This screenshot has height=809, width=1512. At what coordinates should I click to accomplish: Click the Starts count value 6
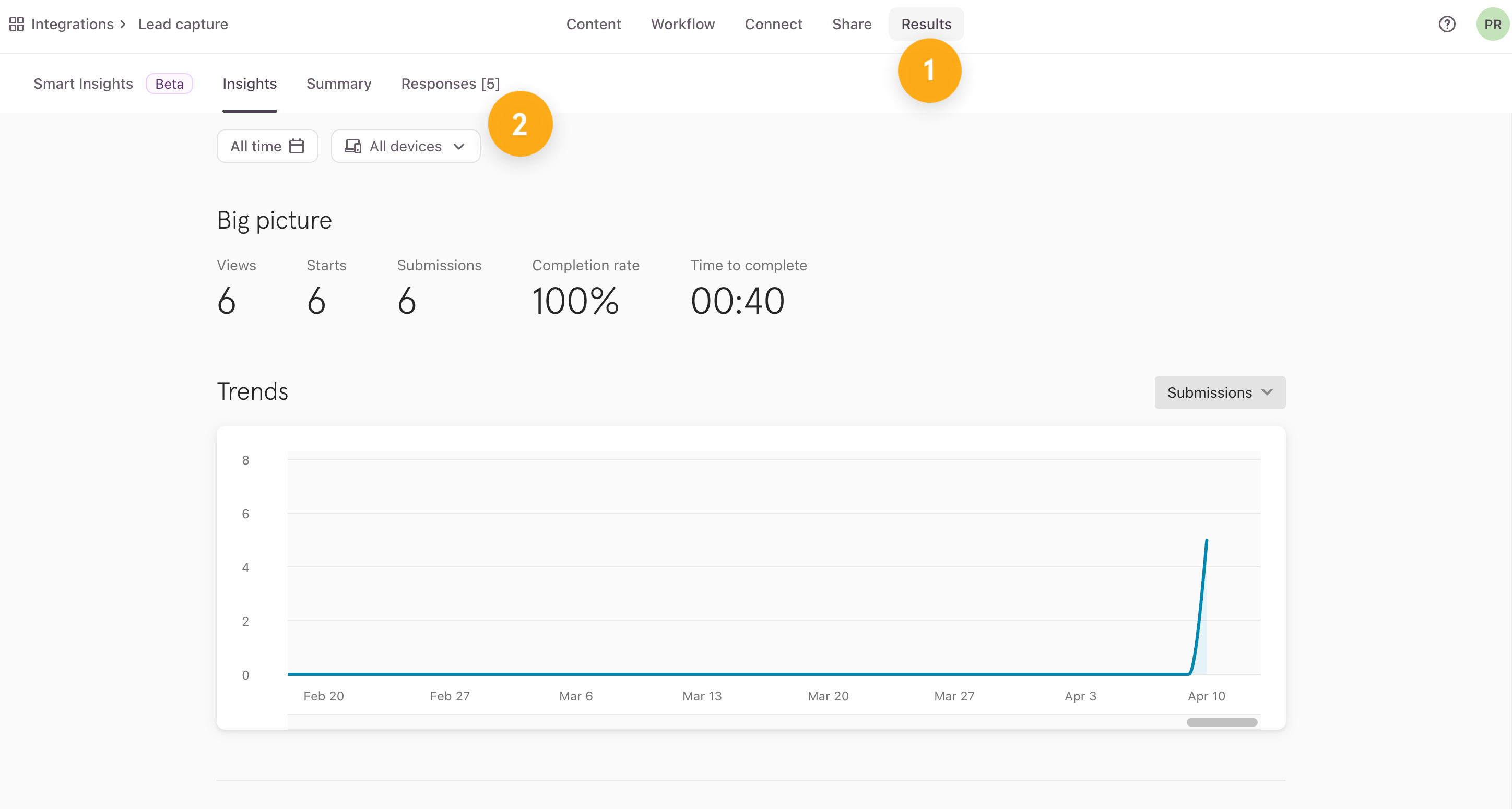coord(316,301)
